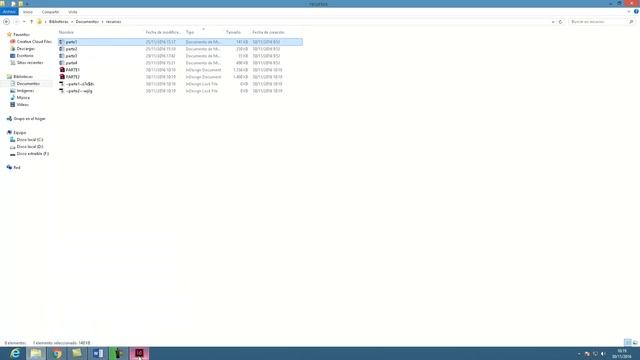Image resolution: width=640 pixels, height=360 pixels.
Task: Switch to details view icon in status bar
Action: (x=628, y=342)
